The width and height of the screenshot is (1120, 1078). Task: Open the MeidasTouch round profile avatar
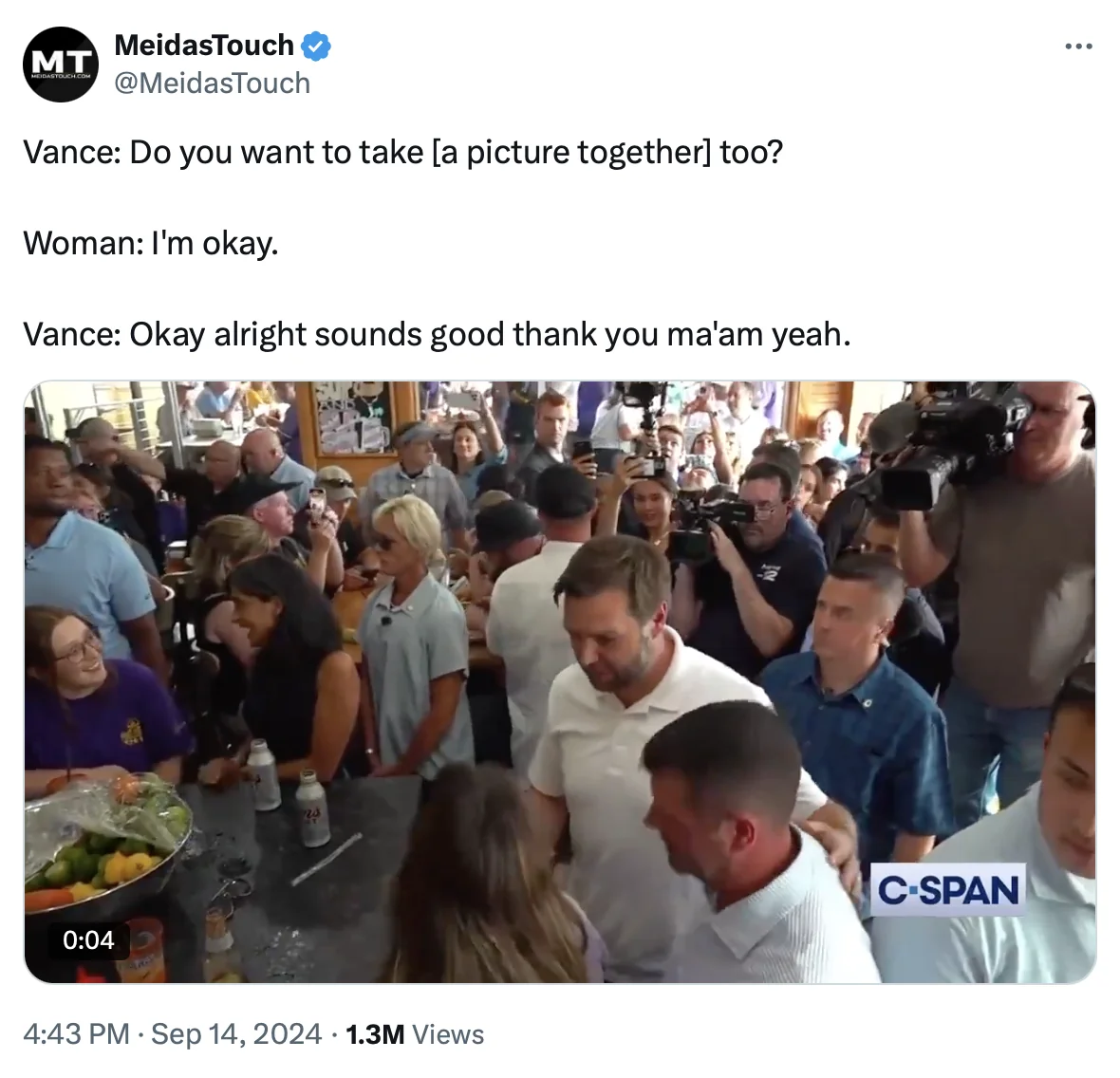tap(61, 65)
